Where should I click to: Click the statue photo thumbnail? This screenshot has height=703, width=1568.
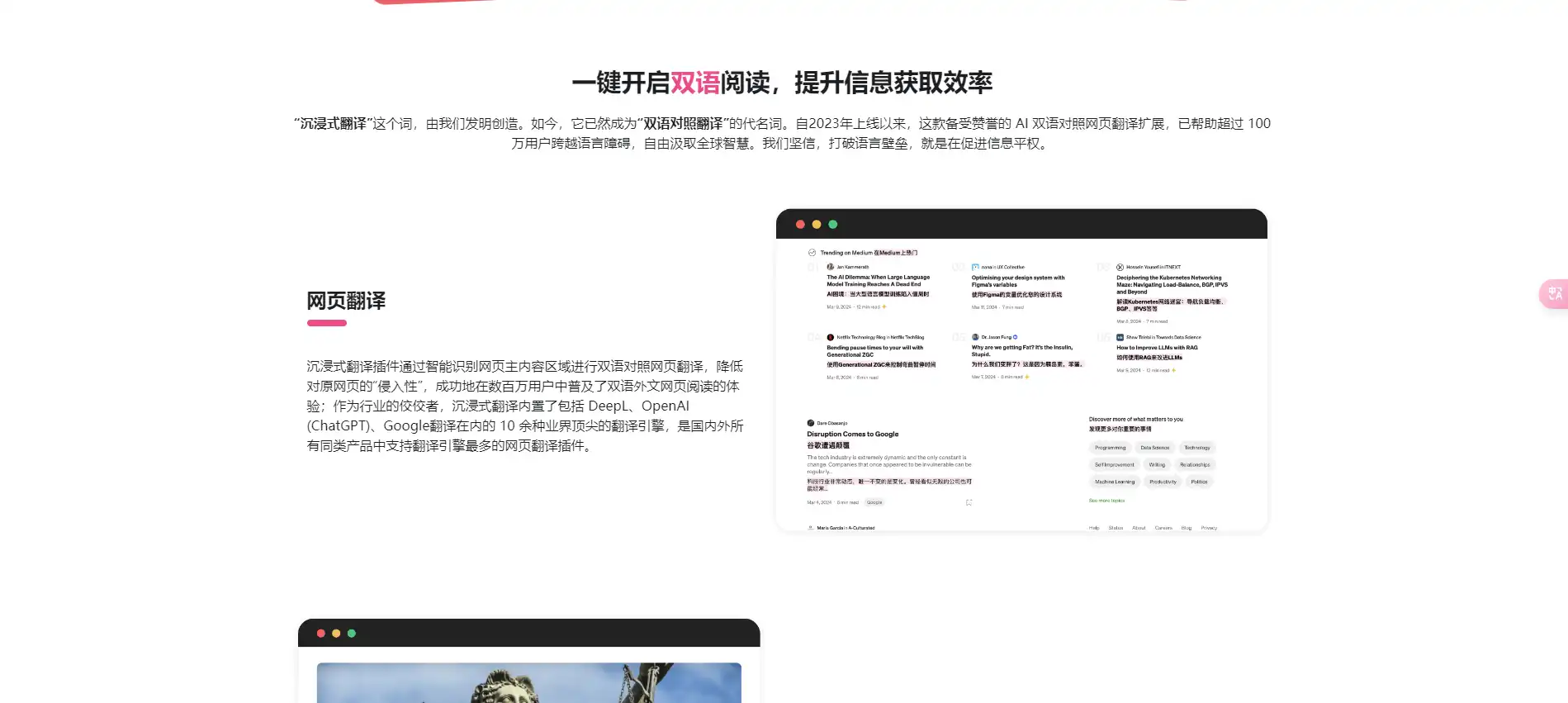click(x=529, y=682)
